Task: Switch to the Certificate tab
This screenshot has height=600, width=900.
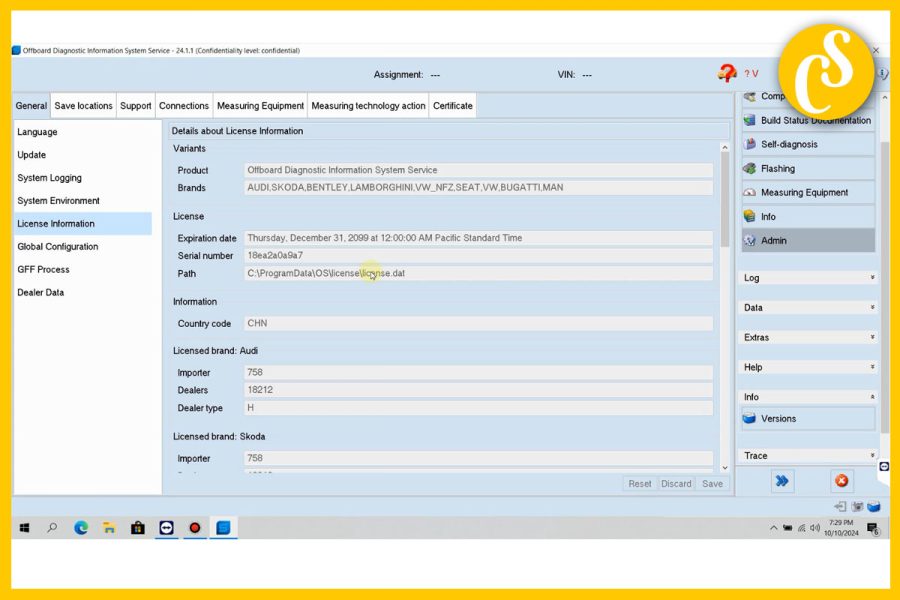Action: 453,105
